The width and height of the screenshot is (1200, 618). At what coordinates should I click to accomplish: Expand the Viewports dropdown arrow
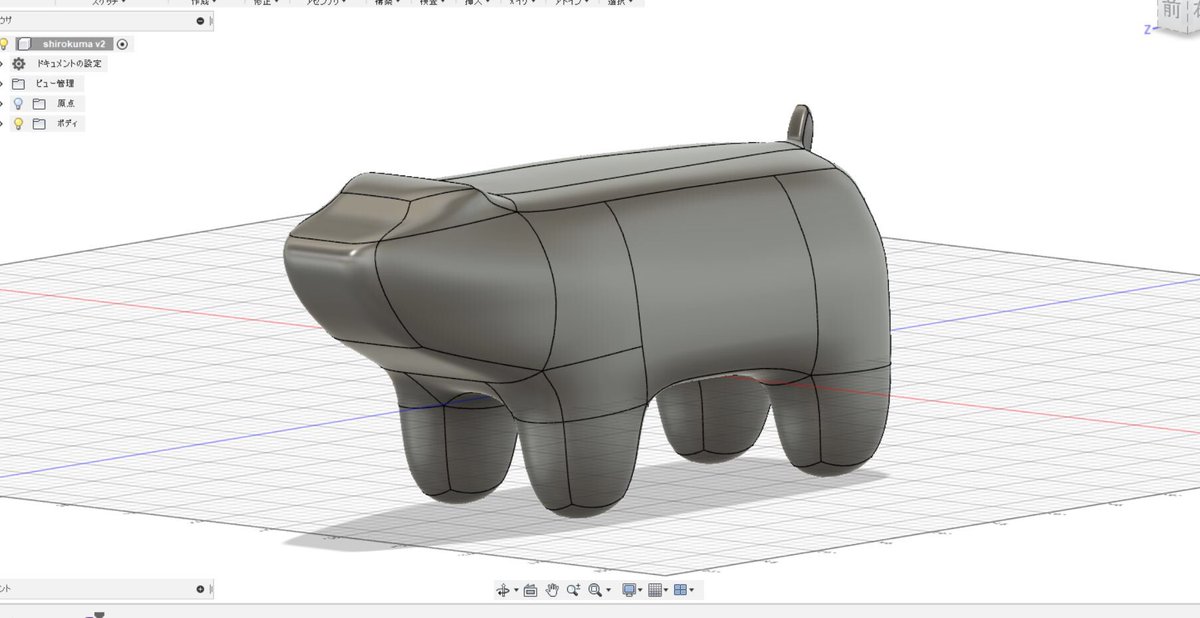[x=692, y=590]
